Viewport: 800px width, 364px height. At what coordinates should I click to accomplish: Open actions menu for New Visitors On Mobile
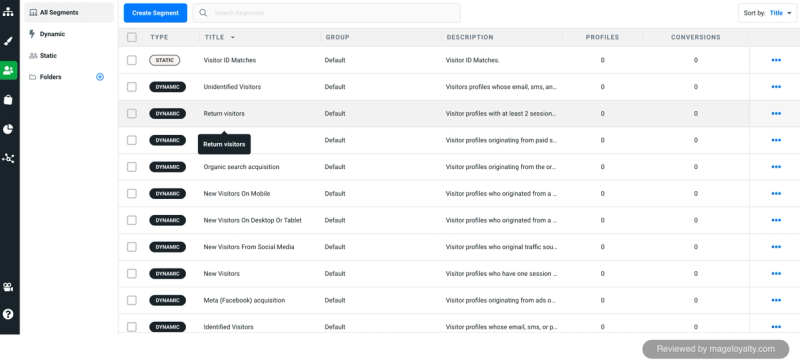pyautogui.click(x=776, y=193)
